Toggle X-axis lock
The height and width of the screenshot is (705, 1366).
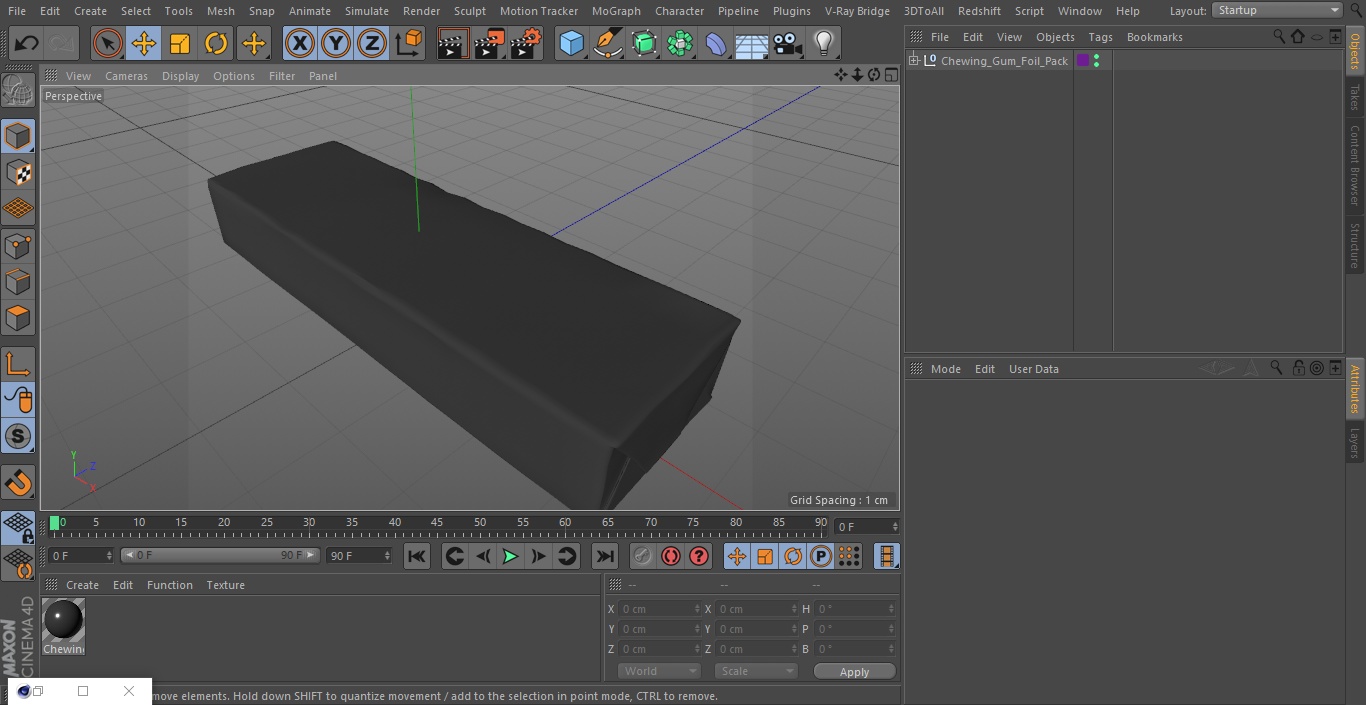[x=300, y=43]
